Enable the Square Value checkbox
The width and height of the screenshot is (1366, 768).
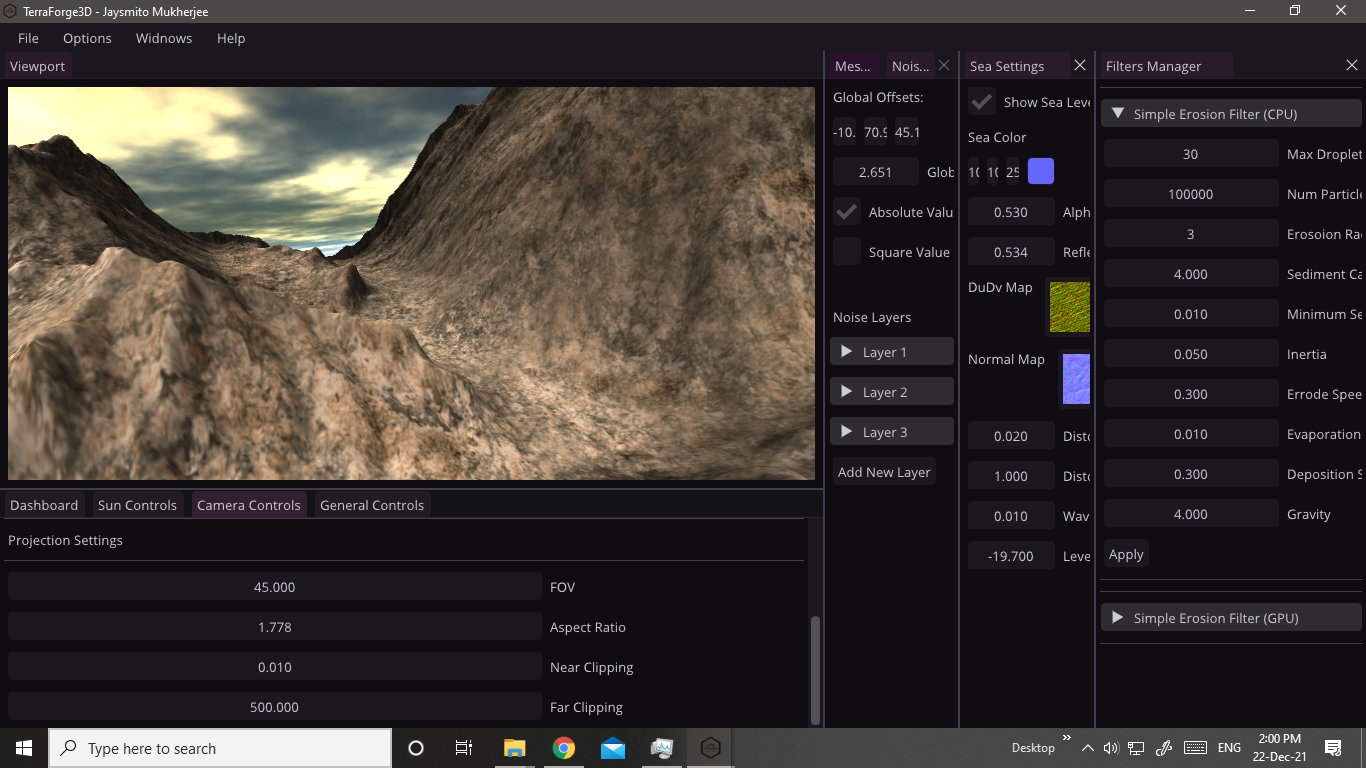pos(847,252)
